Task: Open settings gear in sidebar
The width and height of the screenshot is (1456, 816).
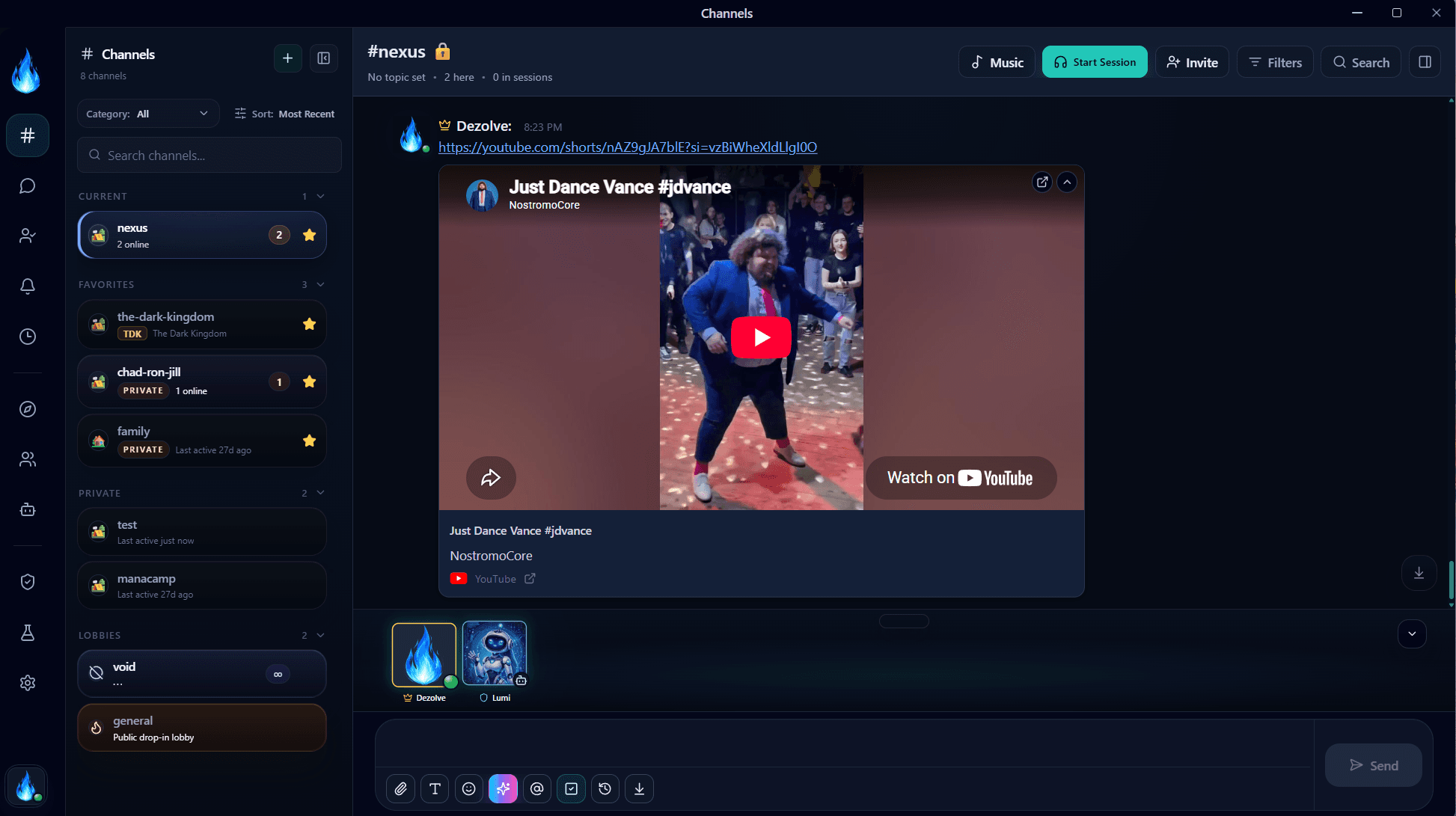Action: [28, 683]
